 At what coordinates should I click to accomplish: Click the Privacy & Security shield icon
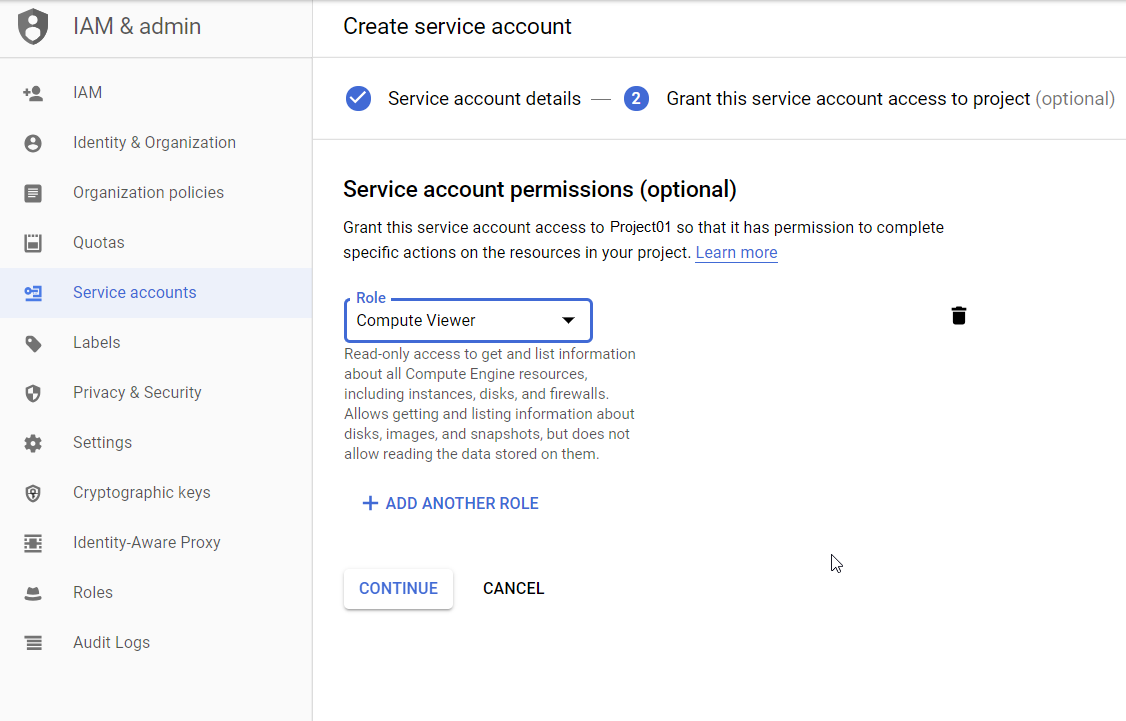[33, 392]
